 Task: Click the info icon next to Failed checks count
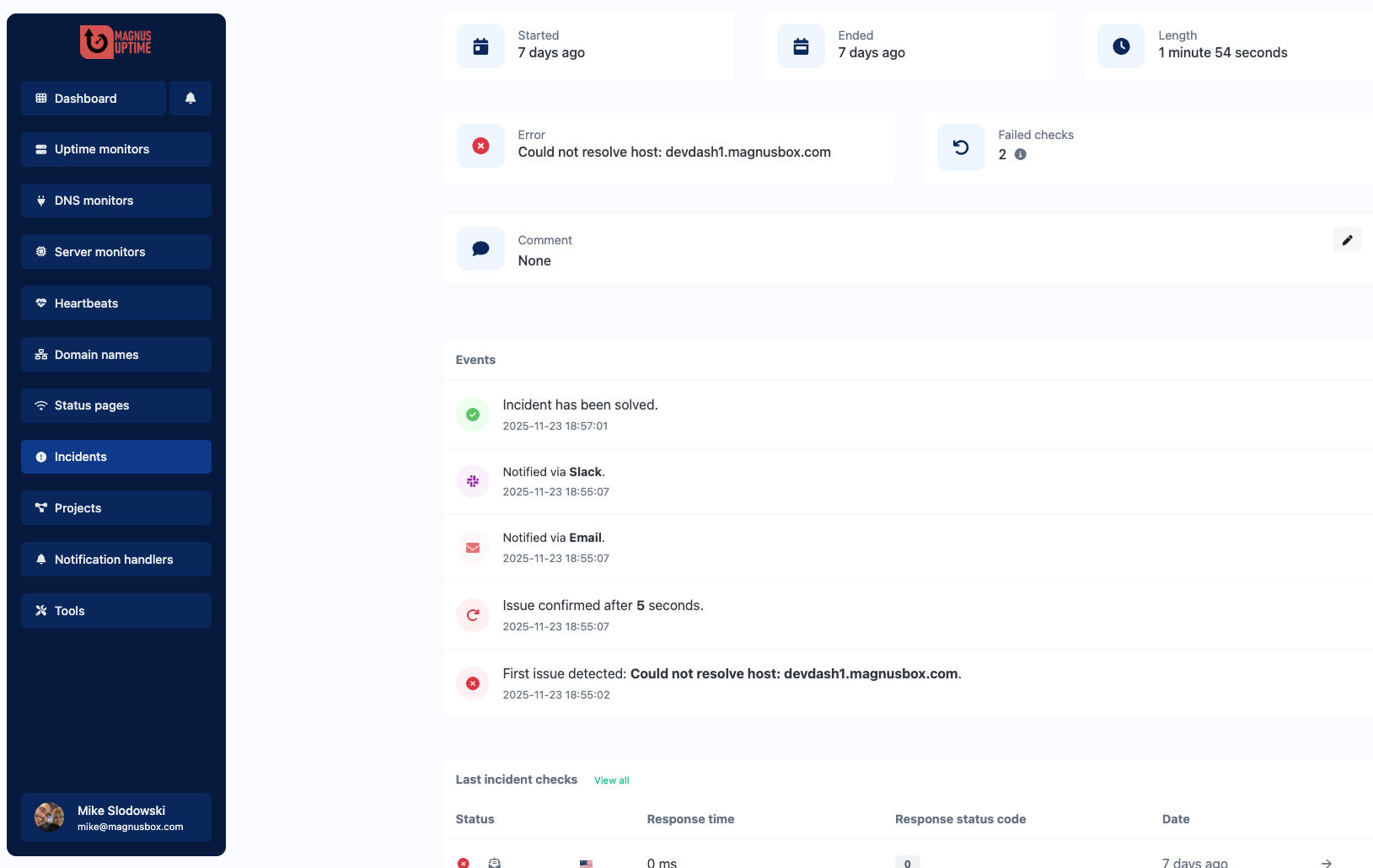click(1020, 154)
